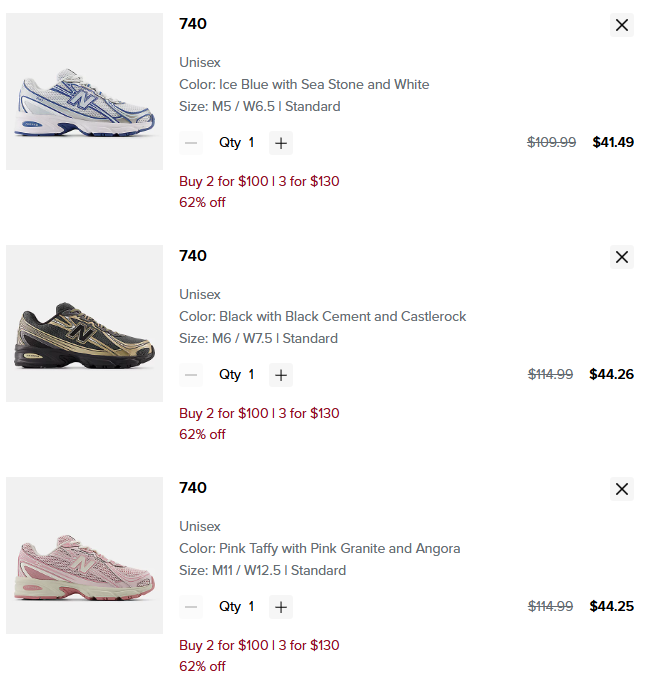Increase quantity of Ice Blue 740 sneakers

pyautogui.click(x=281, y=143)
